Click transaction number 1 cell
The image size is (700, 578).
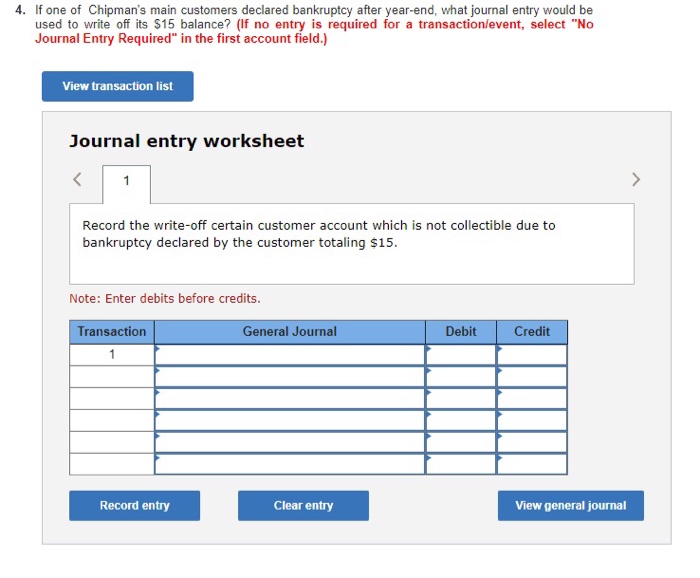click(x=112, y=355)
